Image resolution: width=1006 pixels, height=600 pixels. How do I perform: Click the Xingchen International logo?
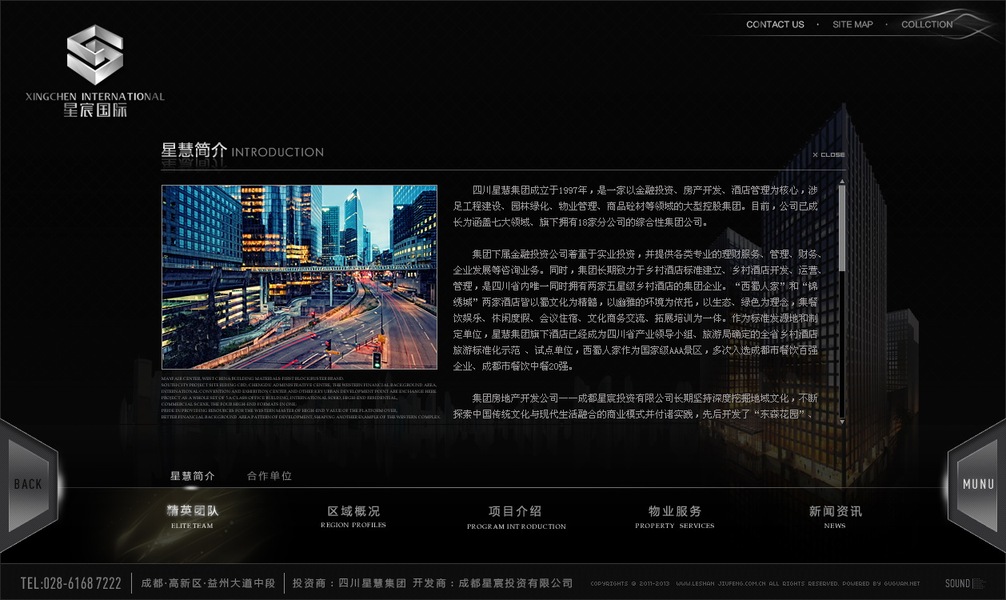click(x=95, y=71)
